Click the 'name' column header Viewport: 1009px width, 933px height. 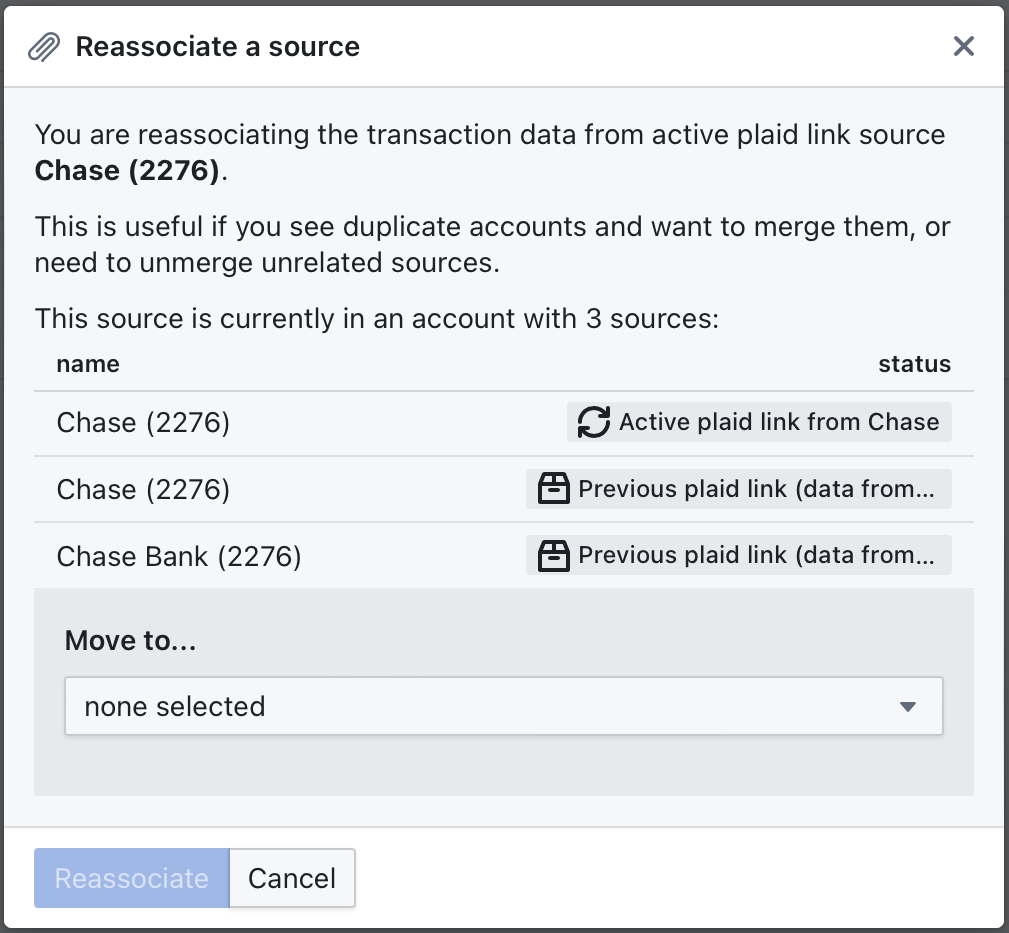tap(87, 364)
